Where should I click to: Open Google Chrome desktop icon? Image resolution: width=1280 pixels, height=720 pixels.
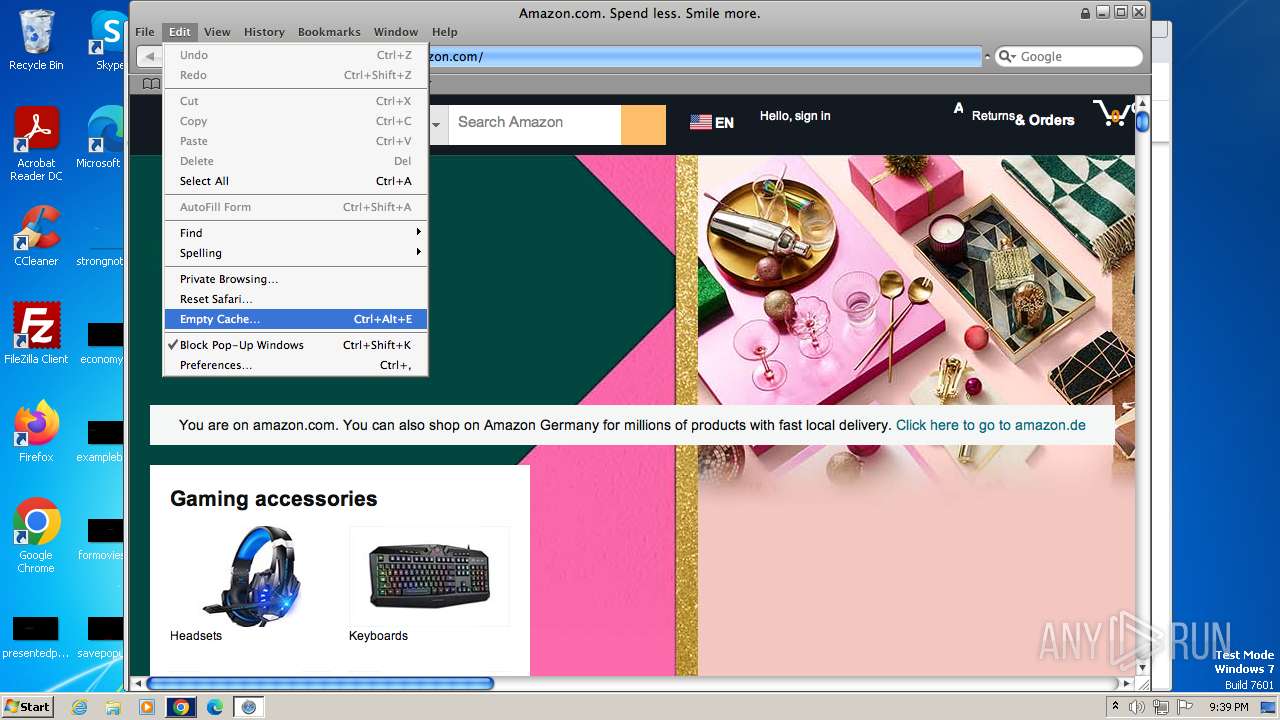coord(36,536)
